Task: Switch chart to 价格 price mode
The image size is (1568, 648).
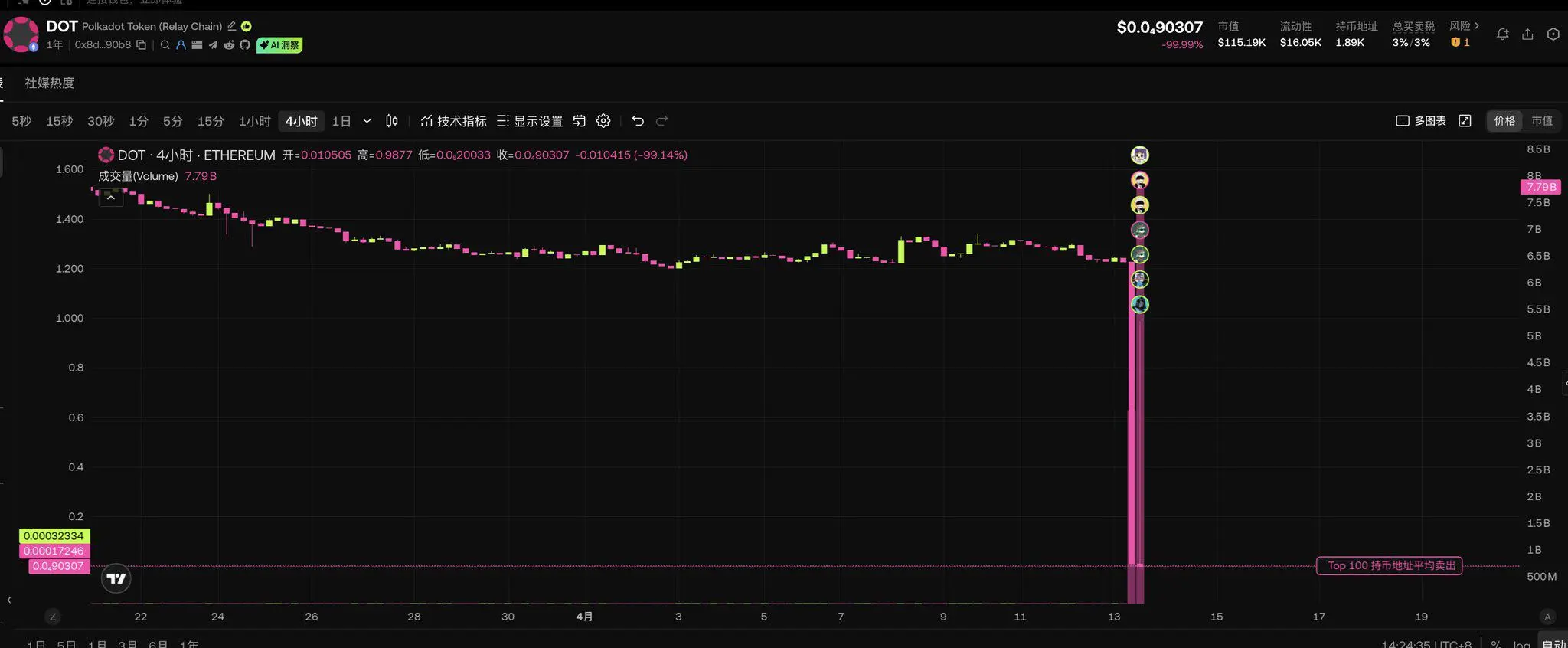Action: coord(1504,121)
